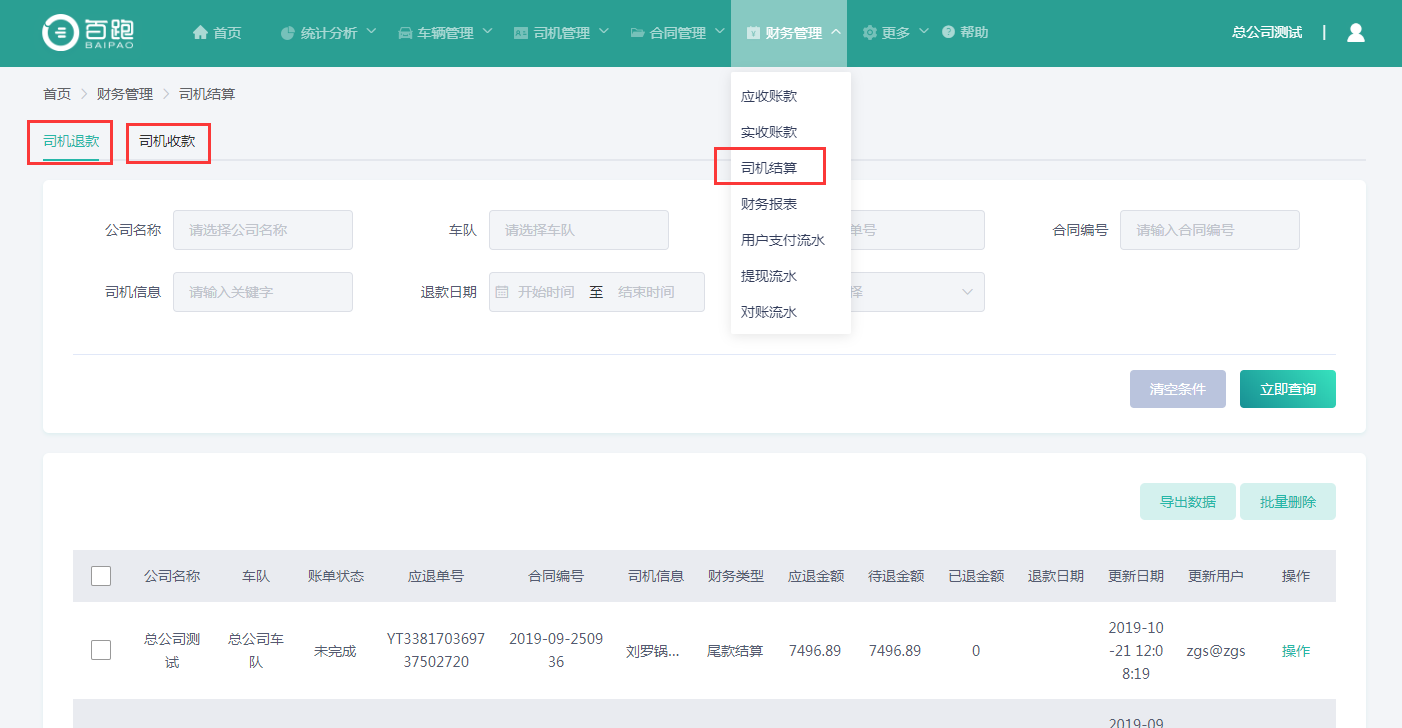Image resolution: width=1402 pixels, height=728 pixels.
Task: Switch to the 司机收款 tab
Action: click(167, 142)
